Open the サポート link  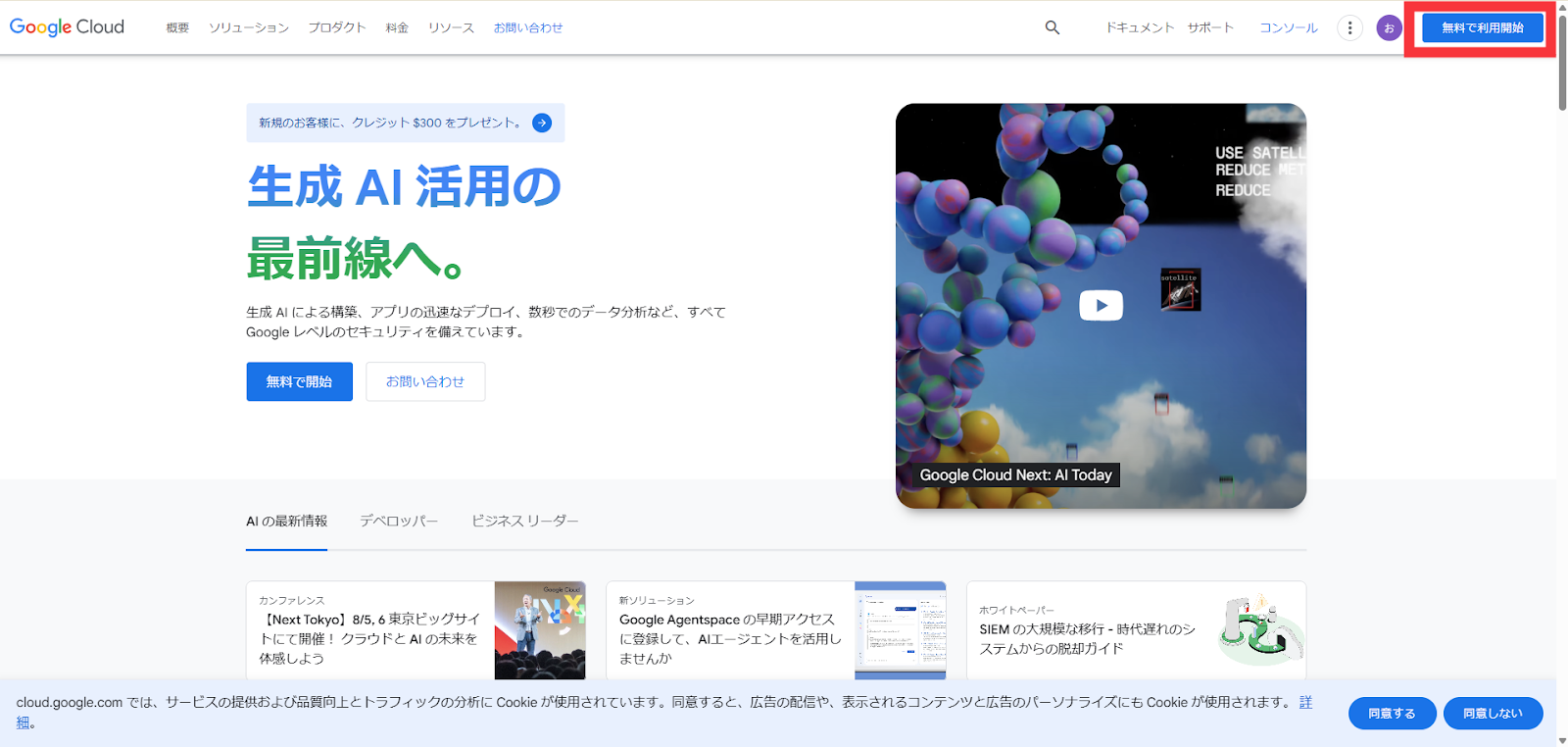click(1210, 27)
